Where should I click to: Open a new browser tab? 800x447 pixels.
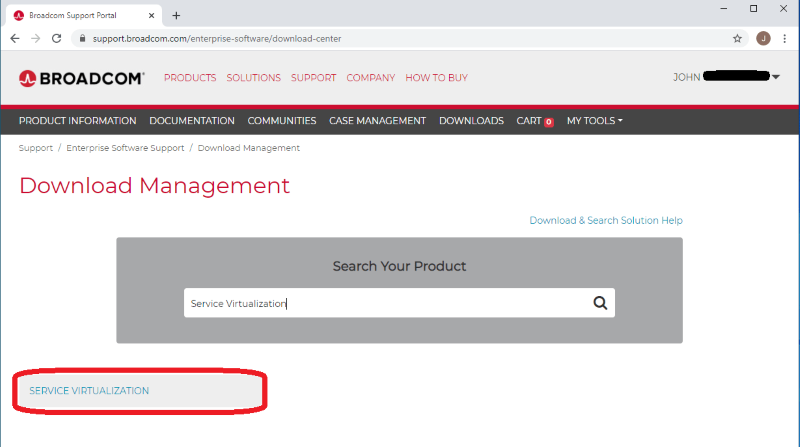(176, 15)
